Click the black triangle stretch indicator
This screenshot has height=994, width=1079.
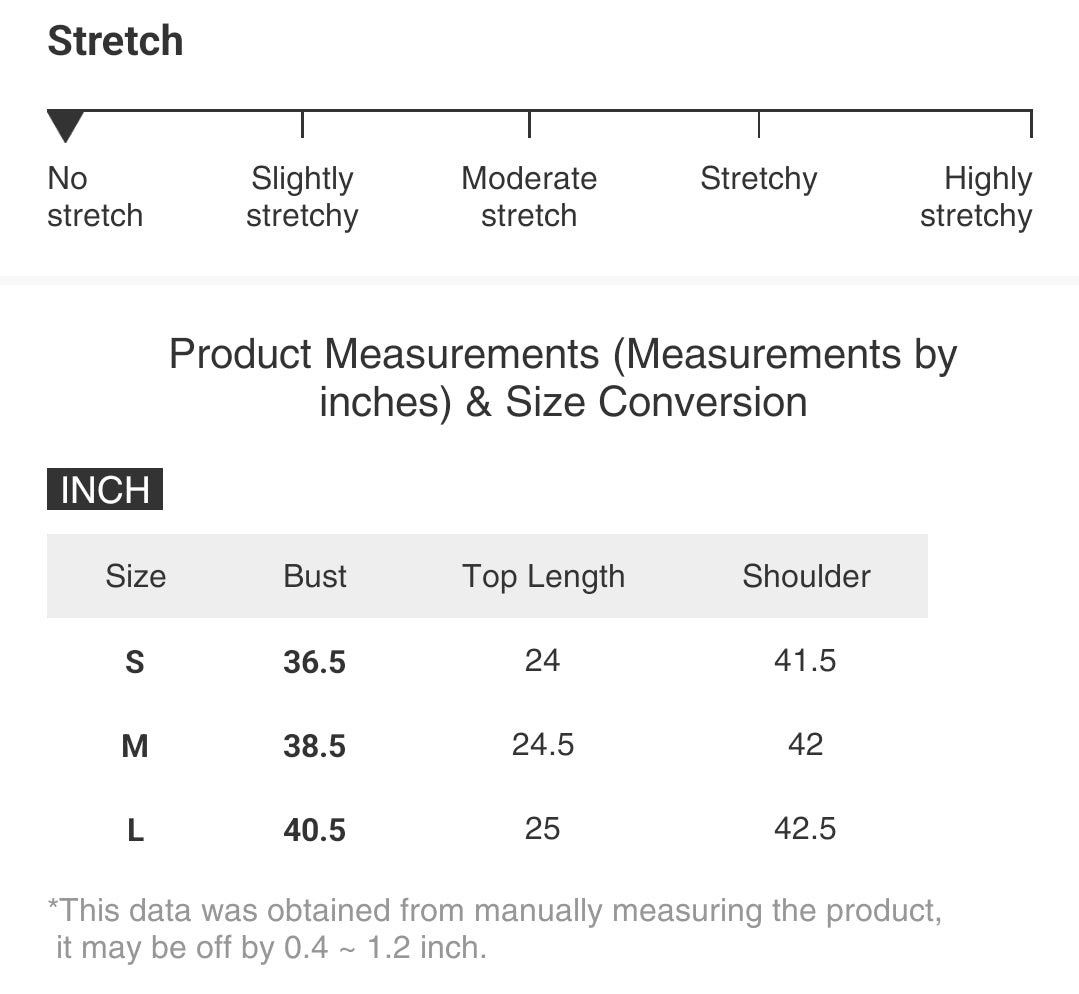pyautogui.click(x=65, y=126)
